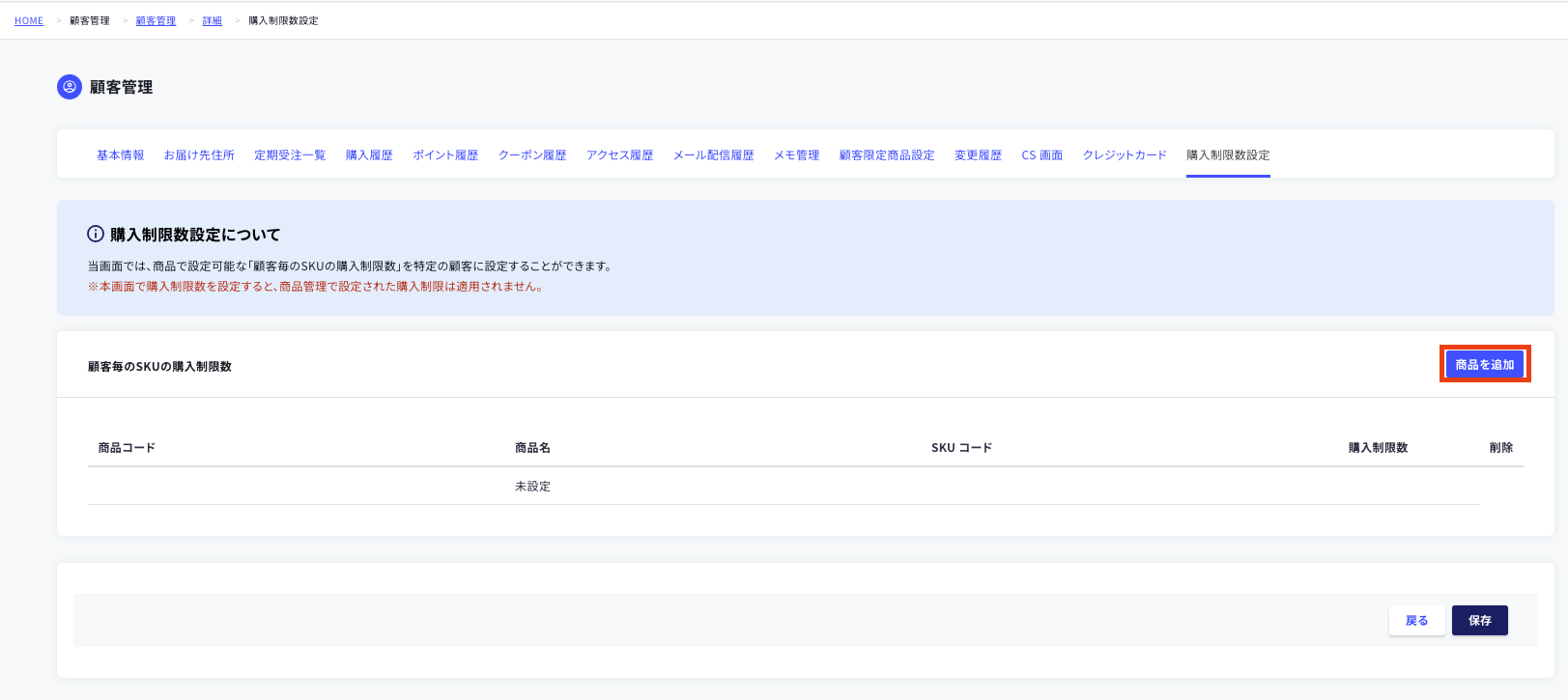Open the クーポン履歴 tab
1568x700 pixels.
pyautogui.click(x=532, y=155)
